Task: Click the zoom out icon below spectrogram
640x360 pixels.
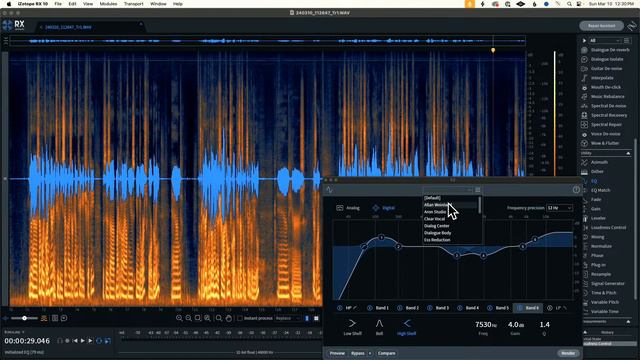Action: coord(189,318)
